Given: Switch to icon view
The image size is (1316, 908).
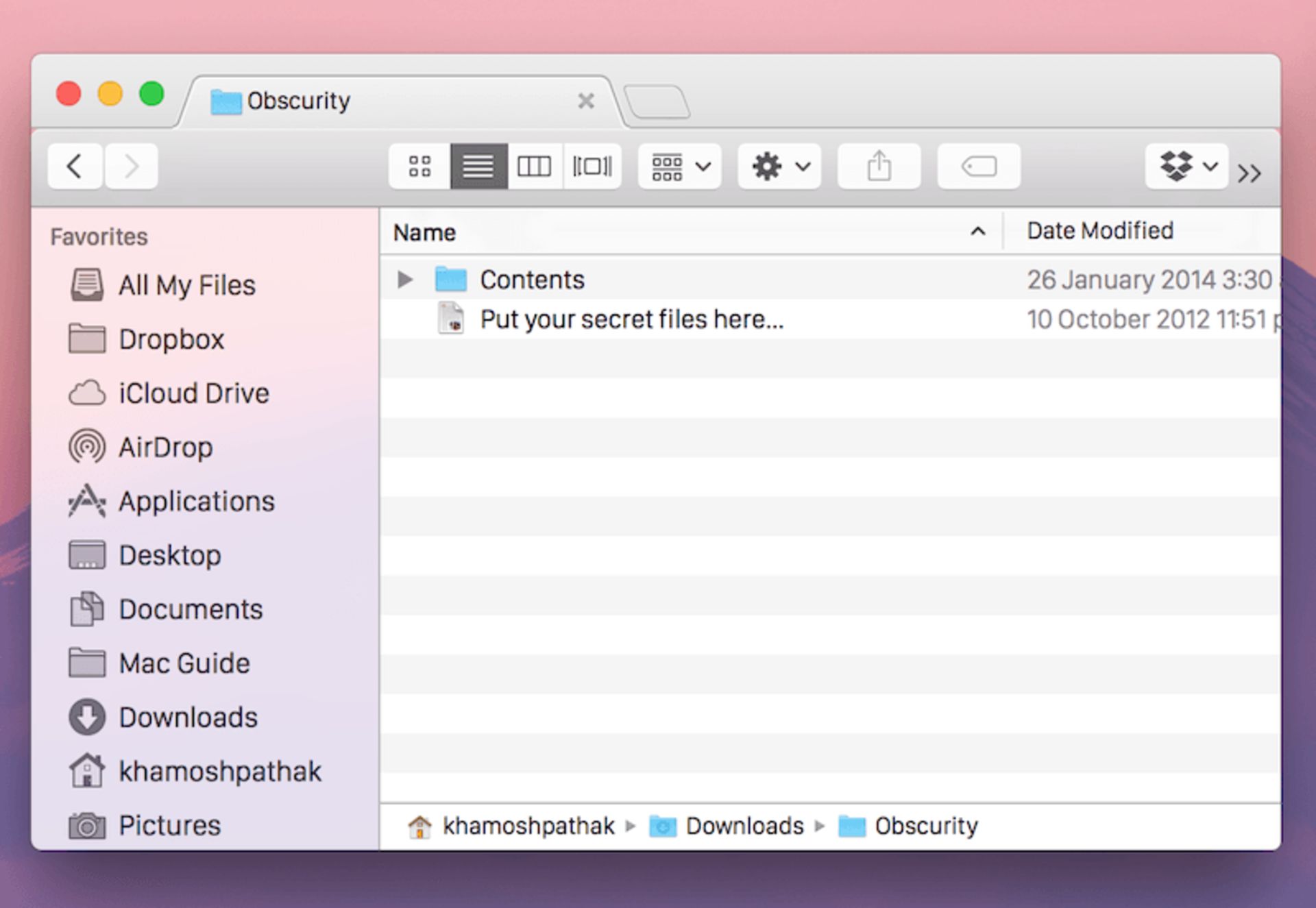Looking at the screenshot, I should coord(419,167).
